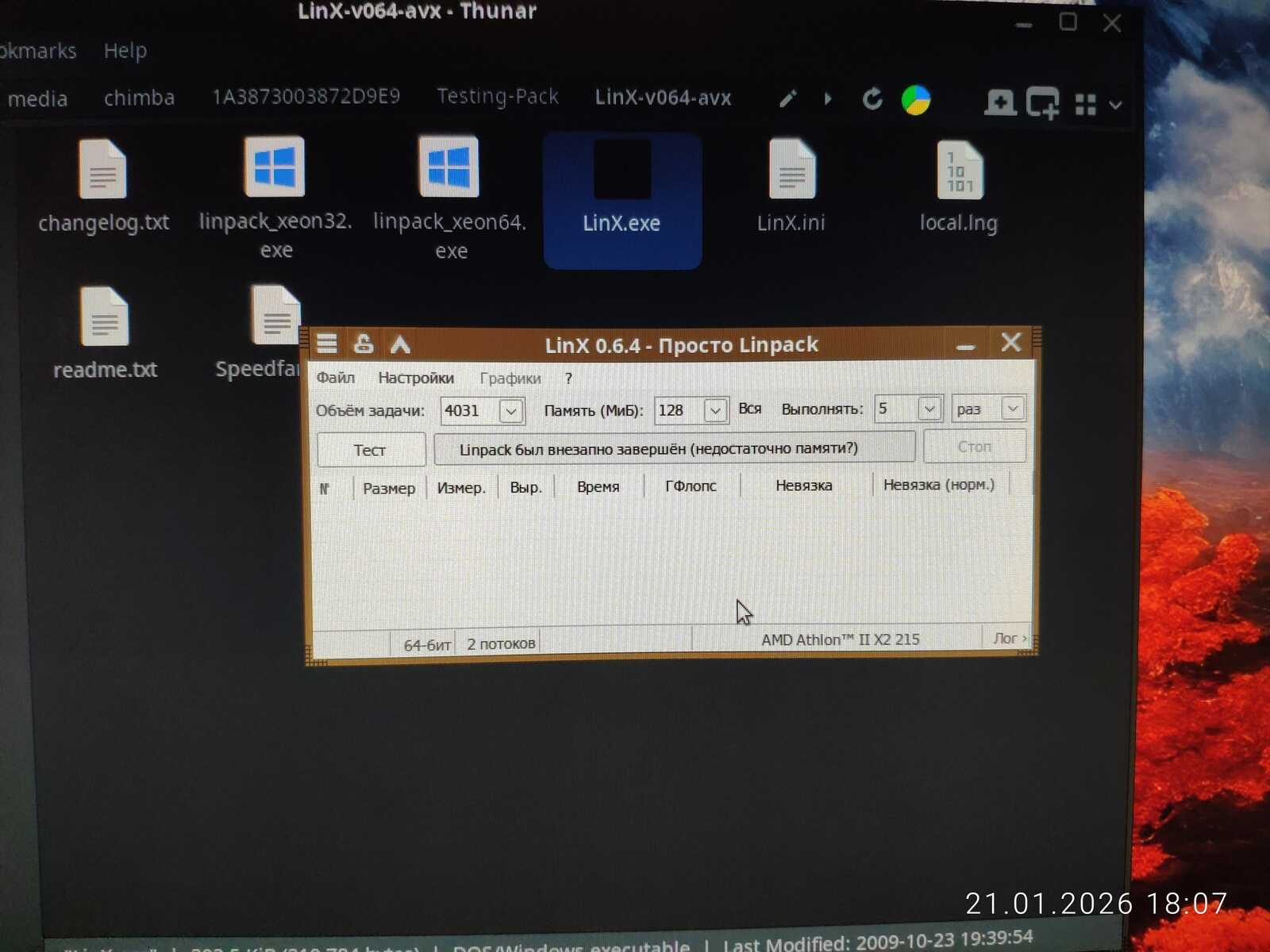Image resolution: width=1270 pixels, height=952 pixels.
Task: Open the run count 5 dropdown arrow
Action: [929, 409]
